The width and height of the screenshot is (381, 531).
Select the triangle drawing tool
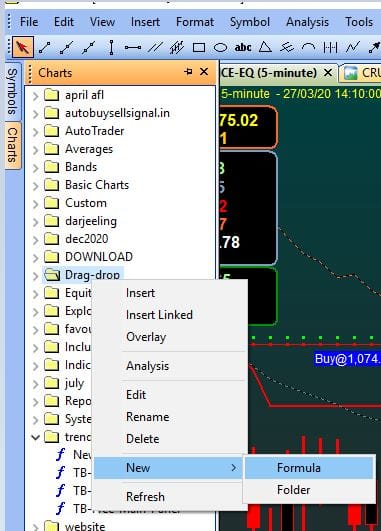(x=265, y=47)
